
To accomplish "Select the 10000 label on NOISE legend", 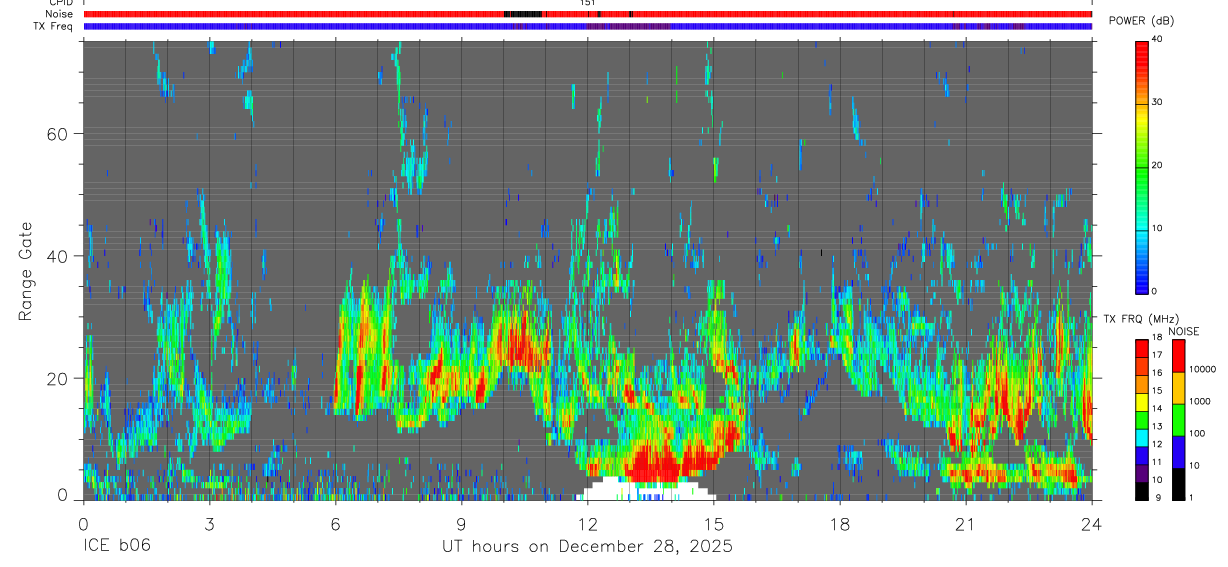I will coord(1203,369).
